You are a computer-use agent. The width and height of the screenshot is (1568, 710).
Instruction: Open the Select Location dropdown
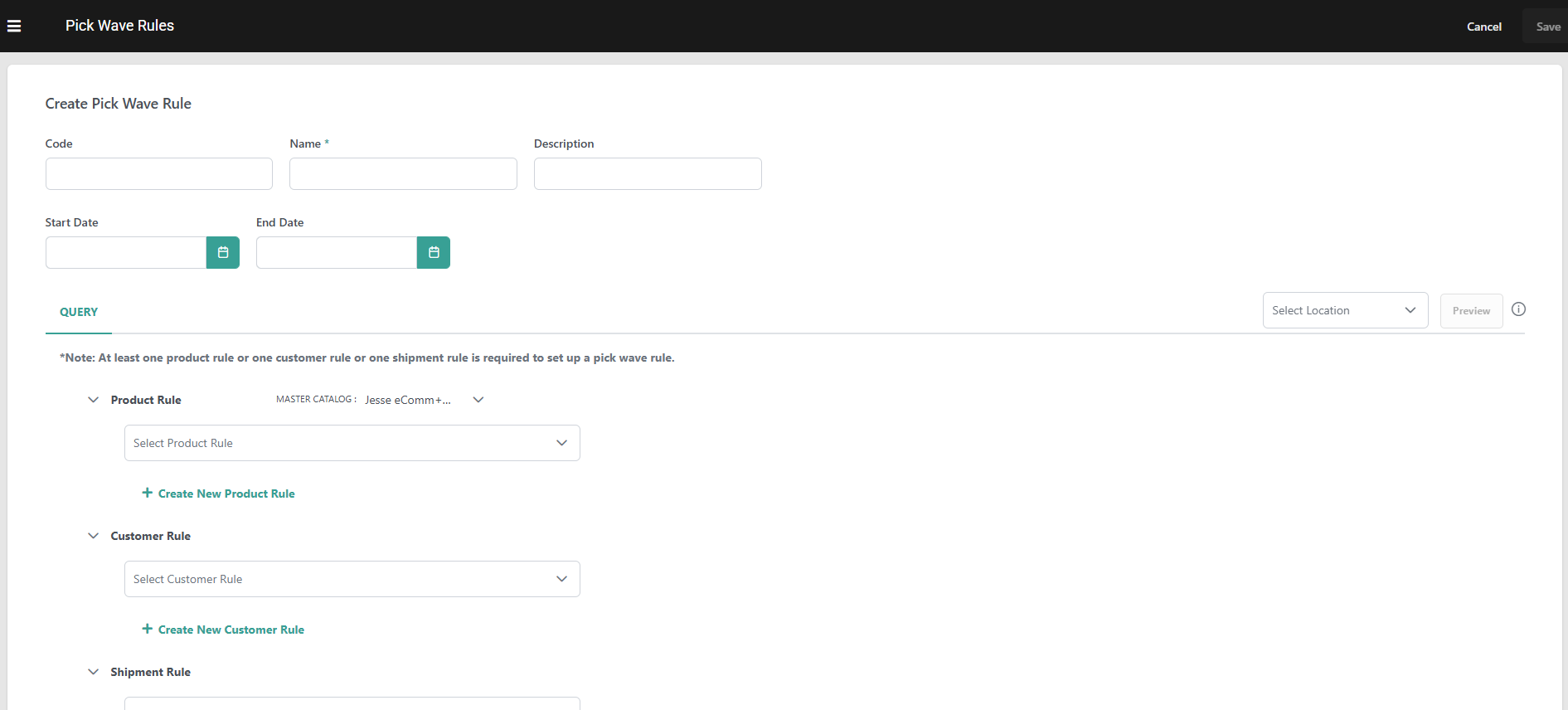pos(1345,310)
